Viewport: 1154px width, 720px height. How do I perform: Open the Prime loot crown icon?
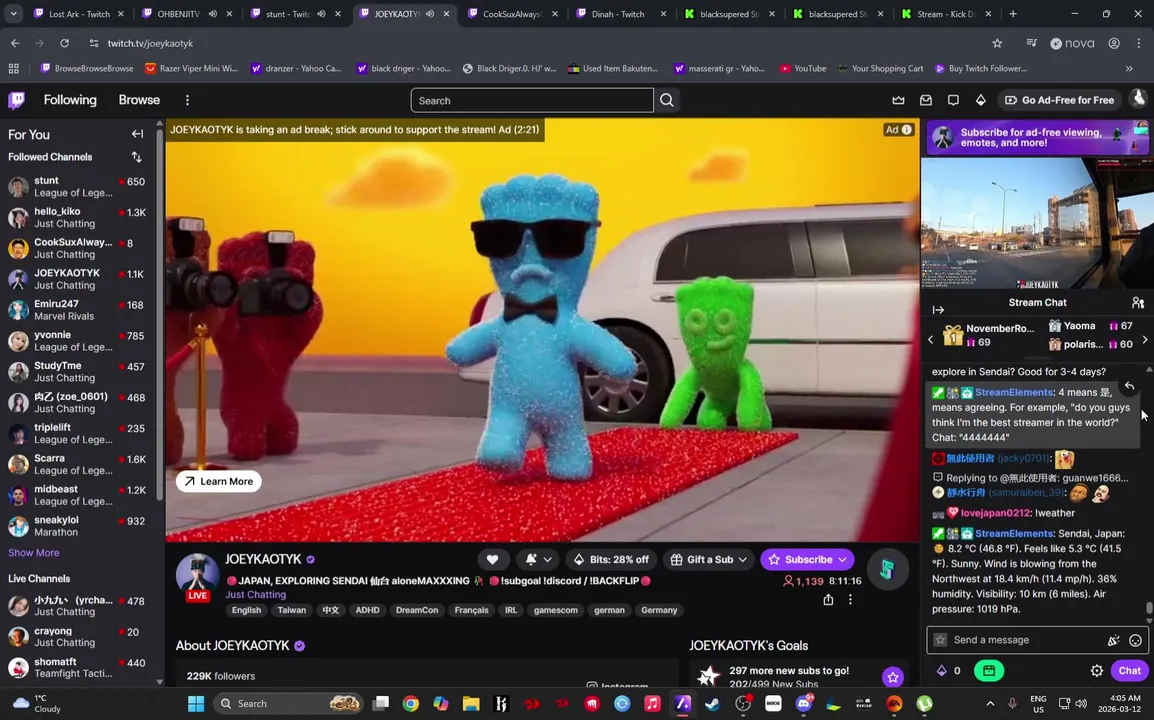click(898, 100)
